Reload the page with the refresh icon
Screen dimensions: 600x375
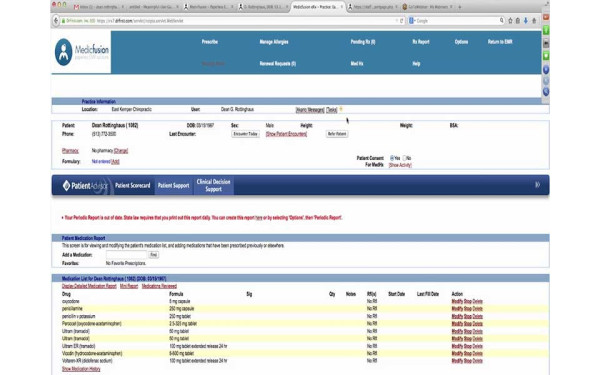click(x=401, y=21)
